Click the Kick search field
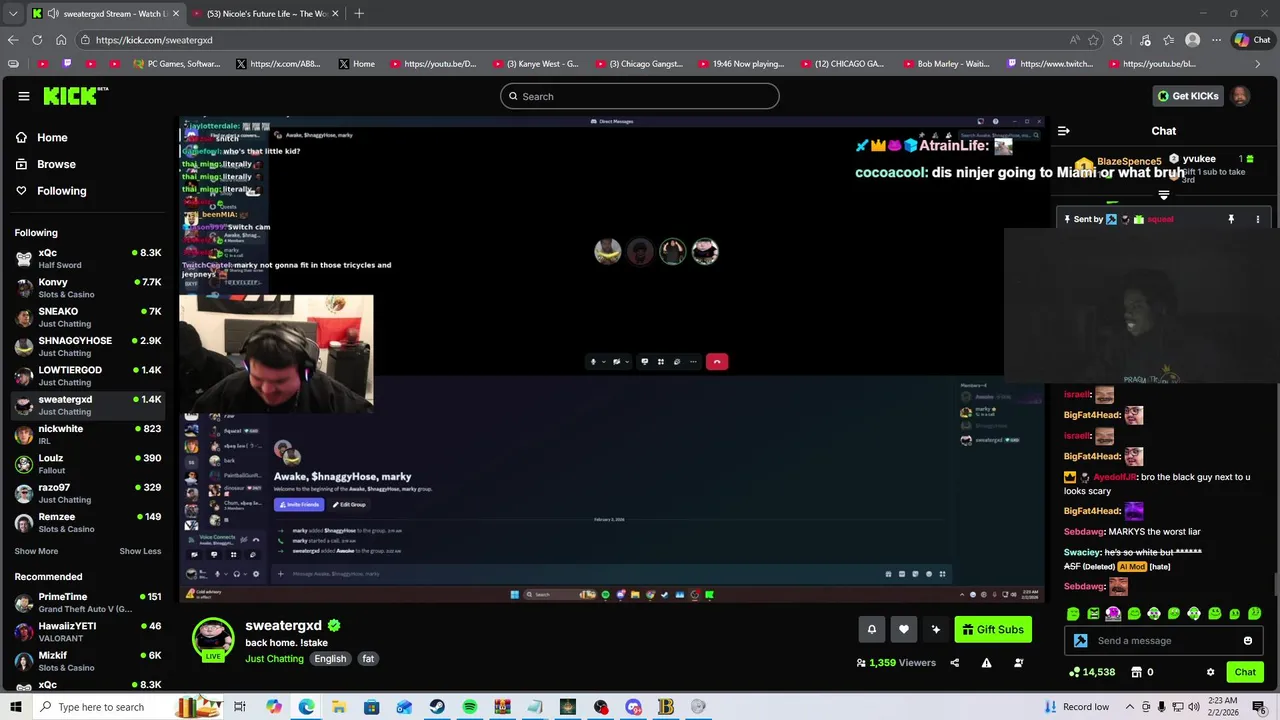1280x720 pixels. pyautogui.click(x=640, y=96)
